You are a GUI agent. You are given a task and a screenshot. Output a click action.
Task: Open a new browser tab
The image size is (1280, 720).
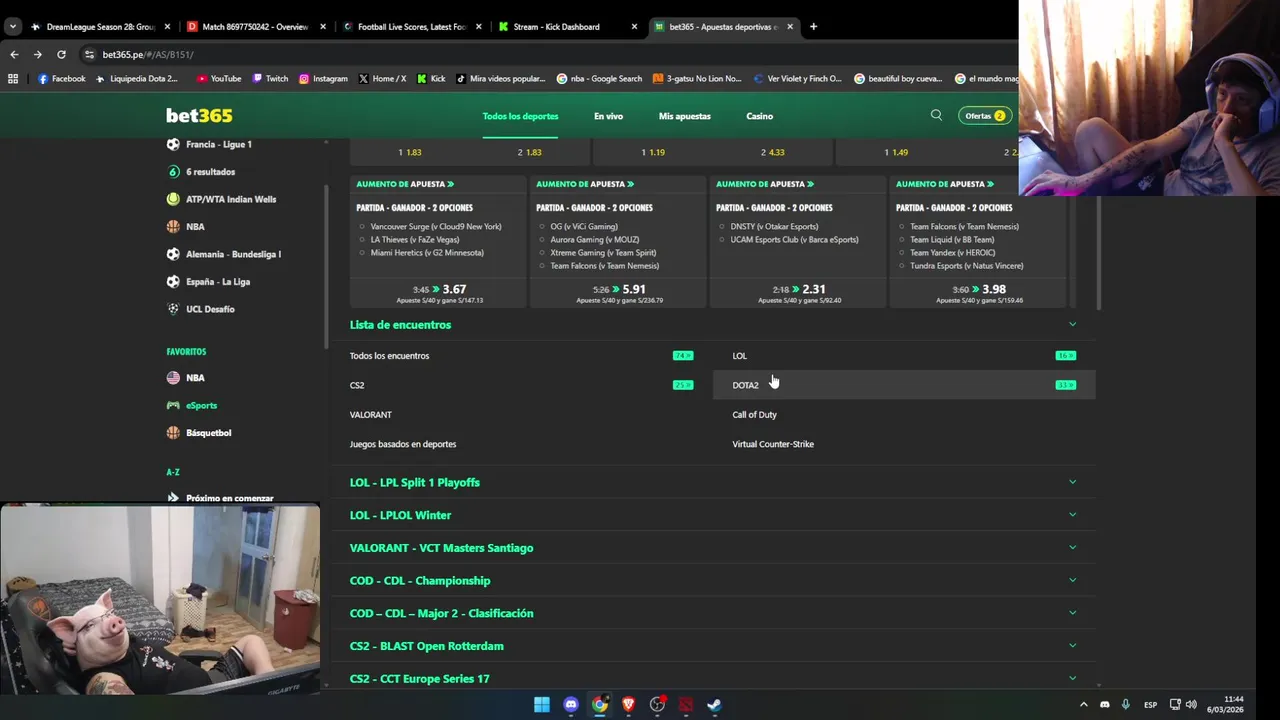(813, 26)
